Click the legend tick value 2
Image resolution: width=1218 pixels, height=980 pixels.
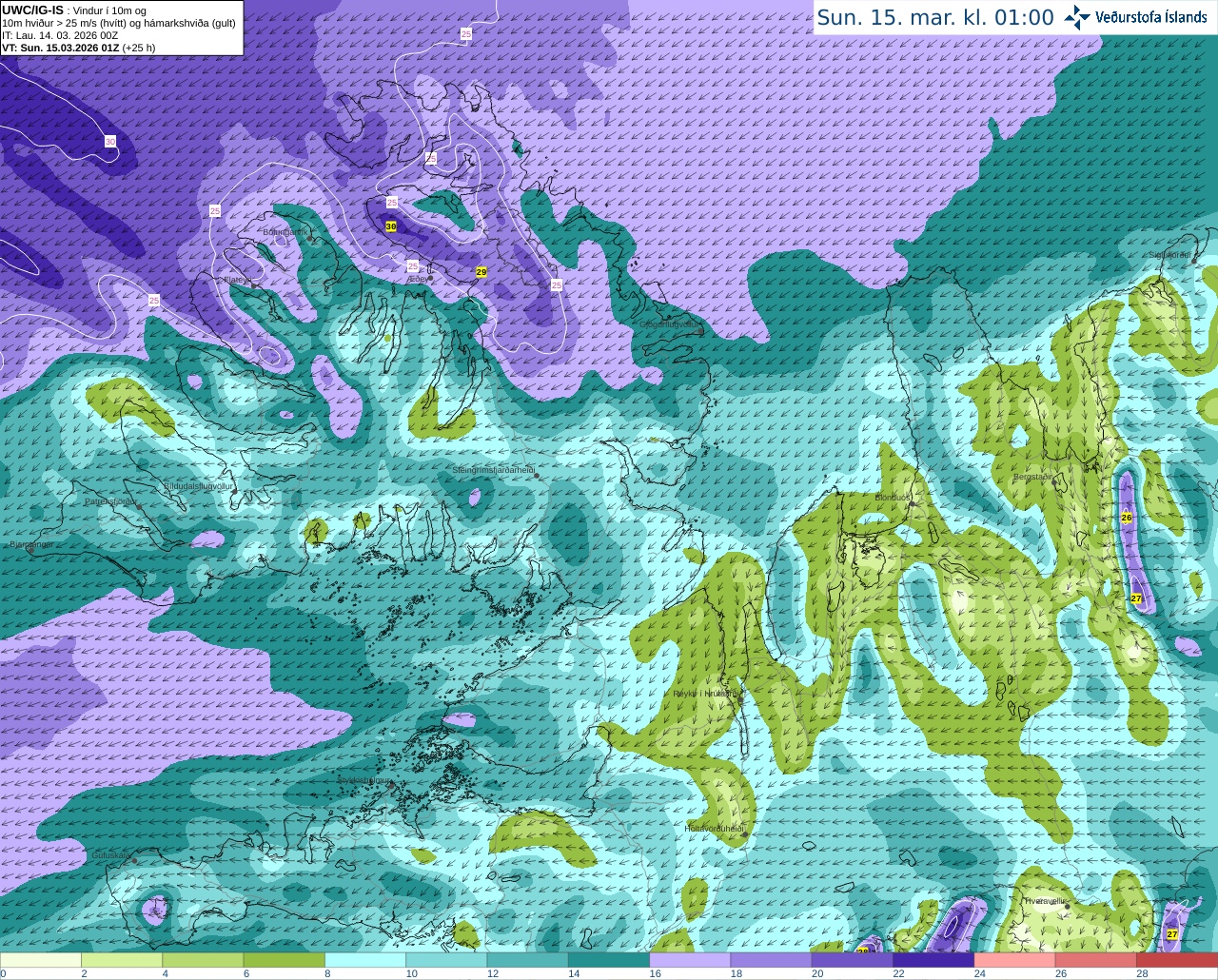click(x=84, y=973)
